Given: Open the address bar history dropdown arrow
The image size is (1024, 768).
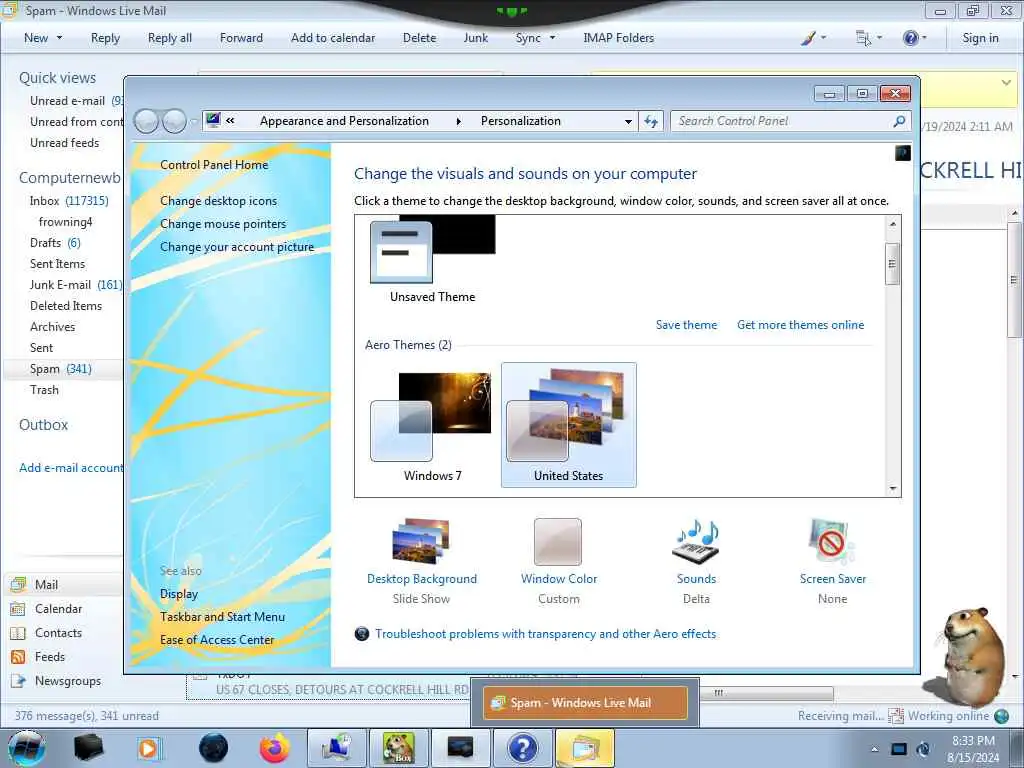Looking at the screenshot, I should pyautogui.click(x=628, y=121).
